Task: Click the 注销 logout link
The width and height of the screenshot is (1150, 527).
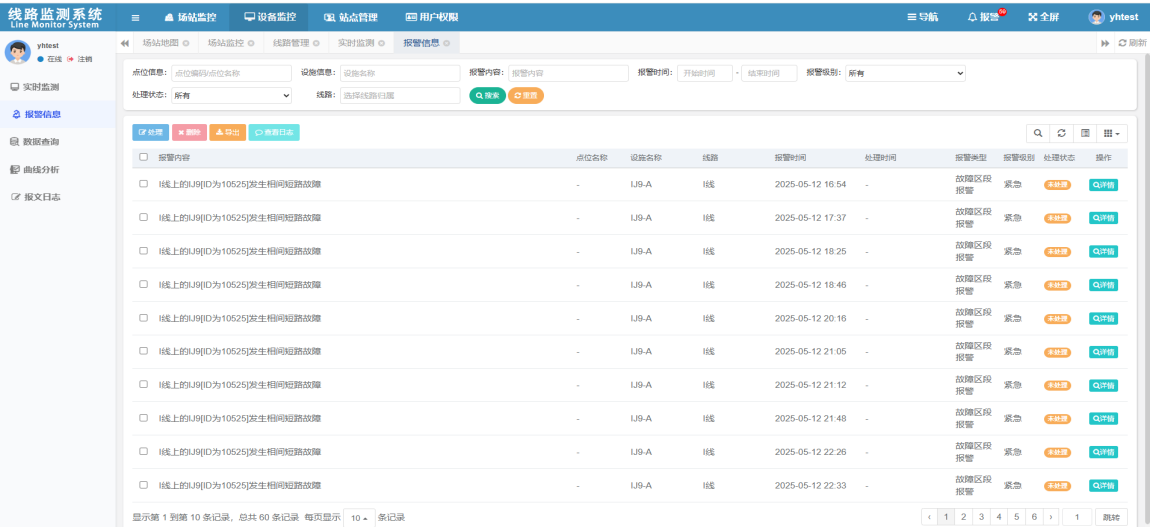Action: pos(80,59)
